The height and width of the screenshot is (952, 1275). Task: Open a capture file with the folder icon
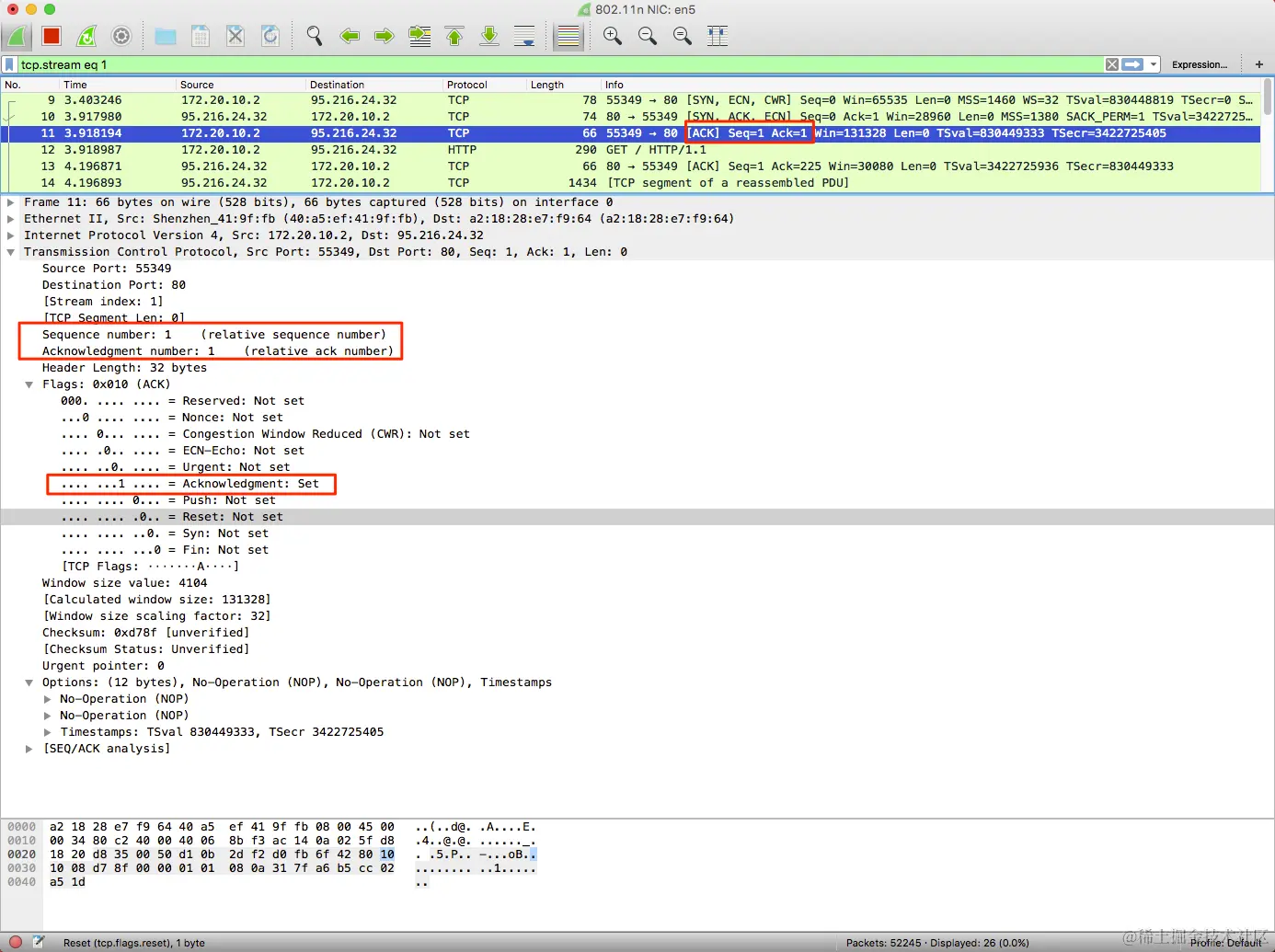tap(166, 36)
